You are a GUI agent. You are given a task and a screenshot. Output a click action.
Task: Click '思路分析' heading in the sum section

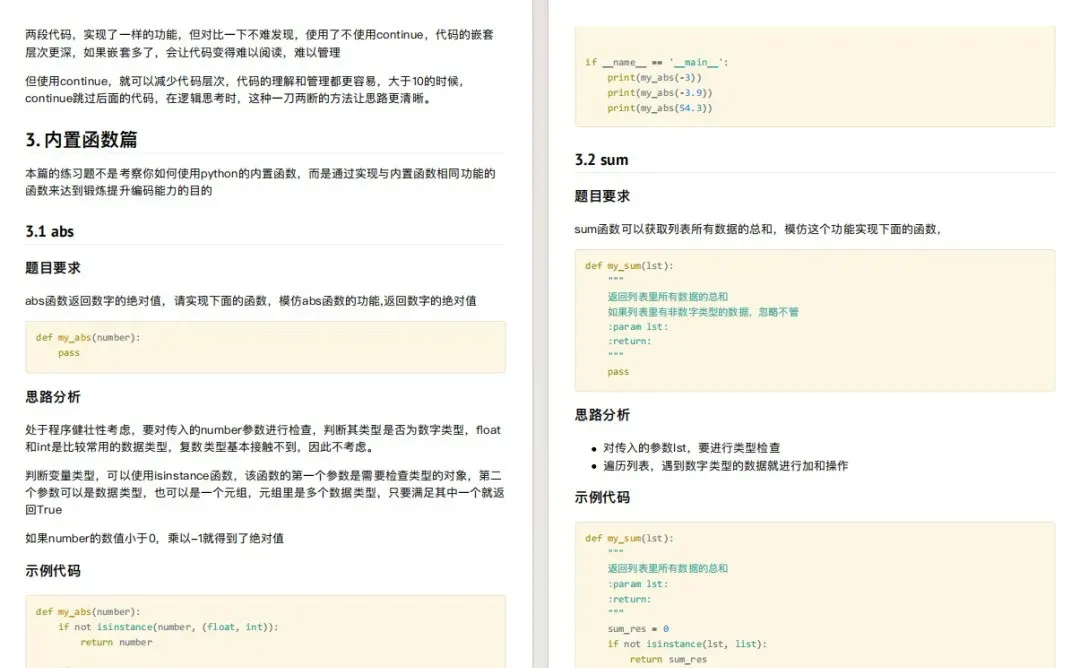(x=602, y=415)
